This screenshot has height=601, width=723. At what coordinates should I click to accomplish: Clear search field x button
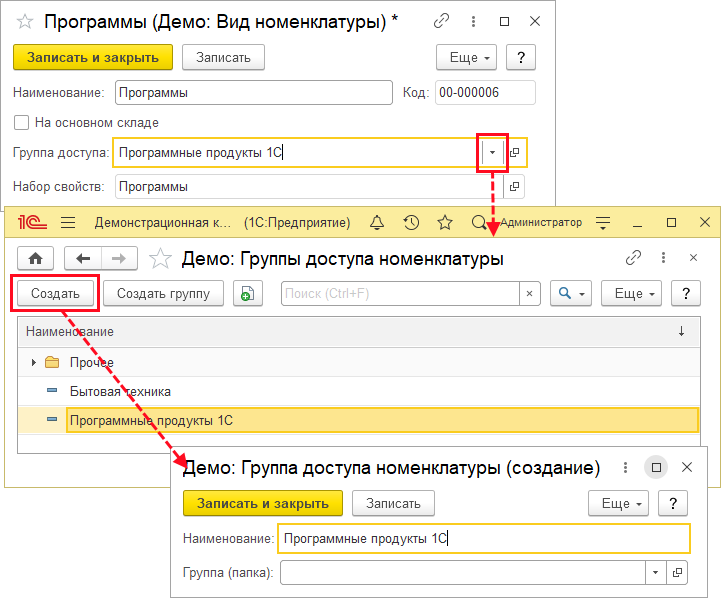tap(529, 293)
